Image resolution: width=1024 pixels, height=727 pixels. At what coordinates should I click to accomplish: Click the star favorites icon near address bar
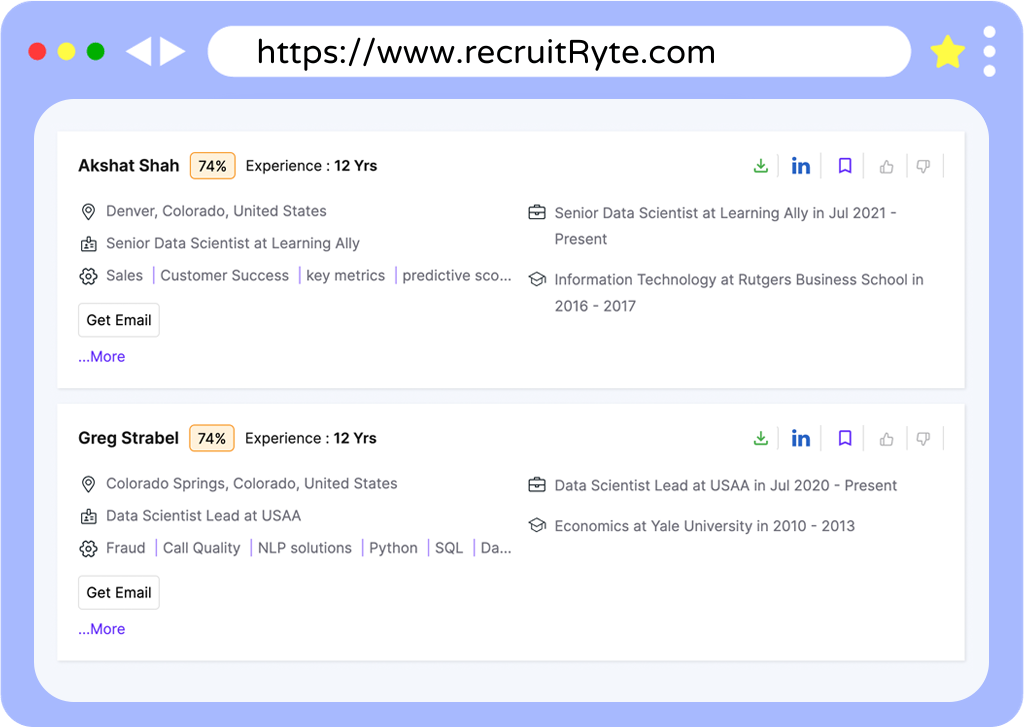click(x=947, y=51)
